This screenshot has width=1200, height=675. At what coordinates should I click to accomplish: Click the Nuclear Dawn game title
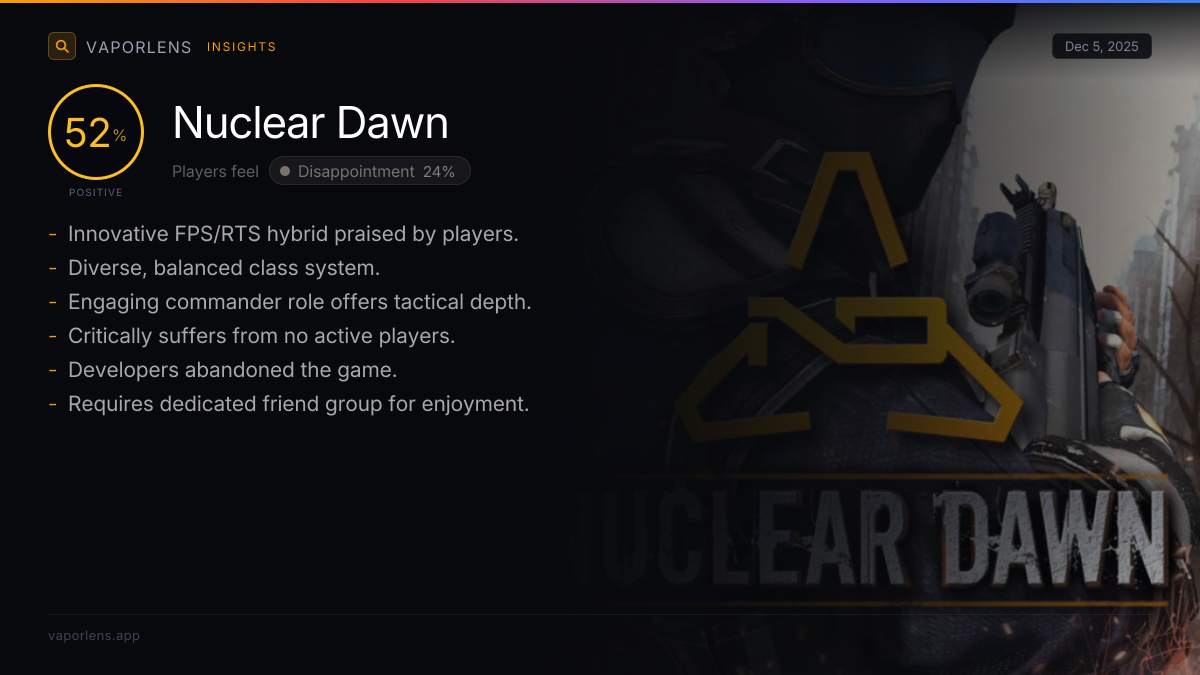(310, 123)
